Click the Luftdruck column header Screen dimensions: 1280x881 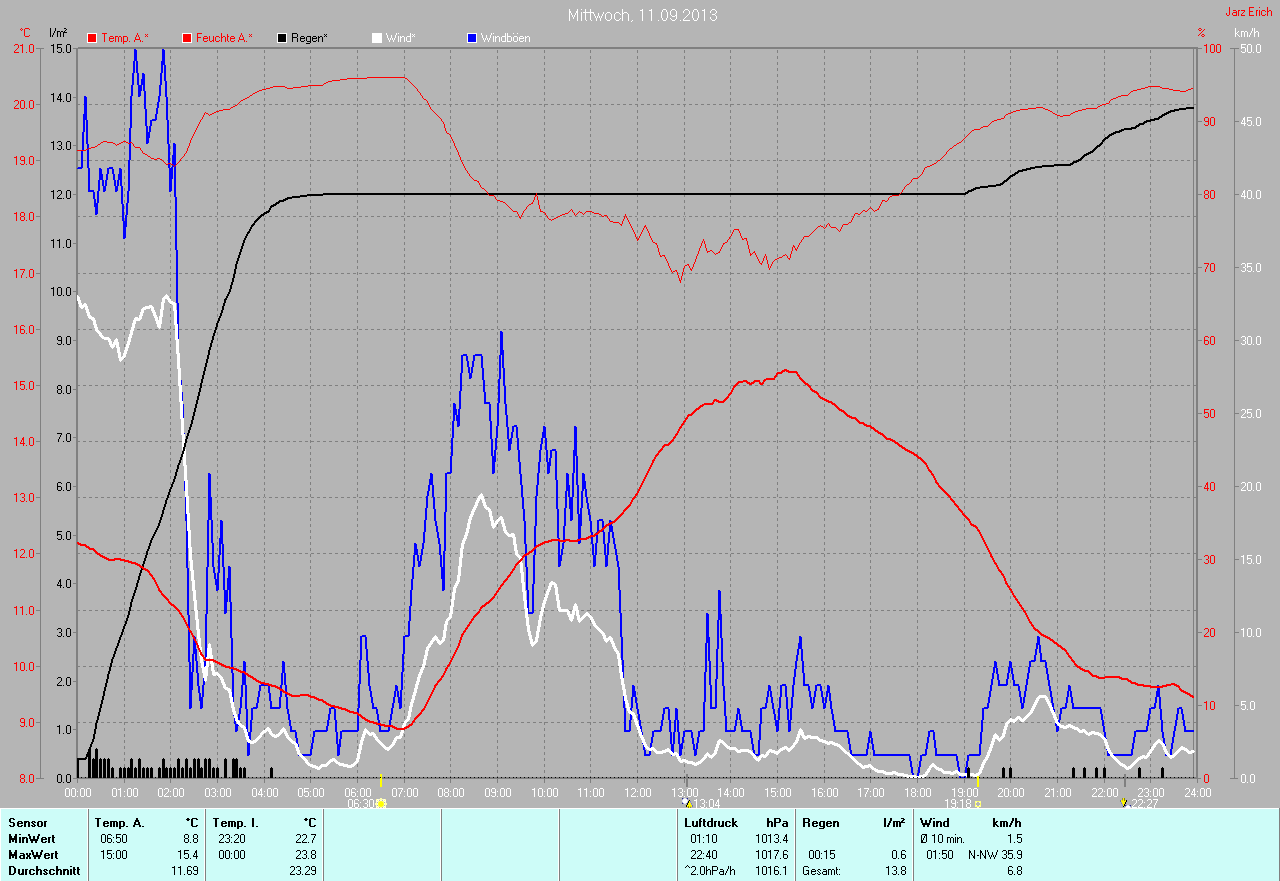[x=711, y=823]
